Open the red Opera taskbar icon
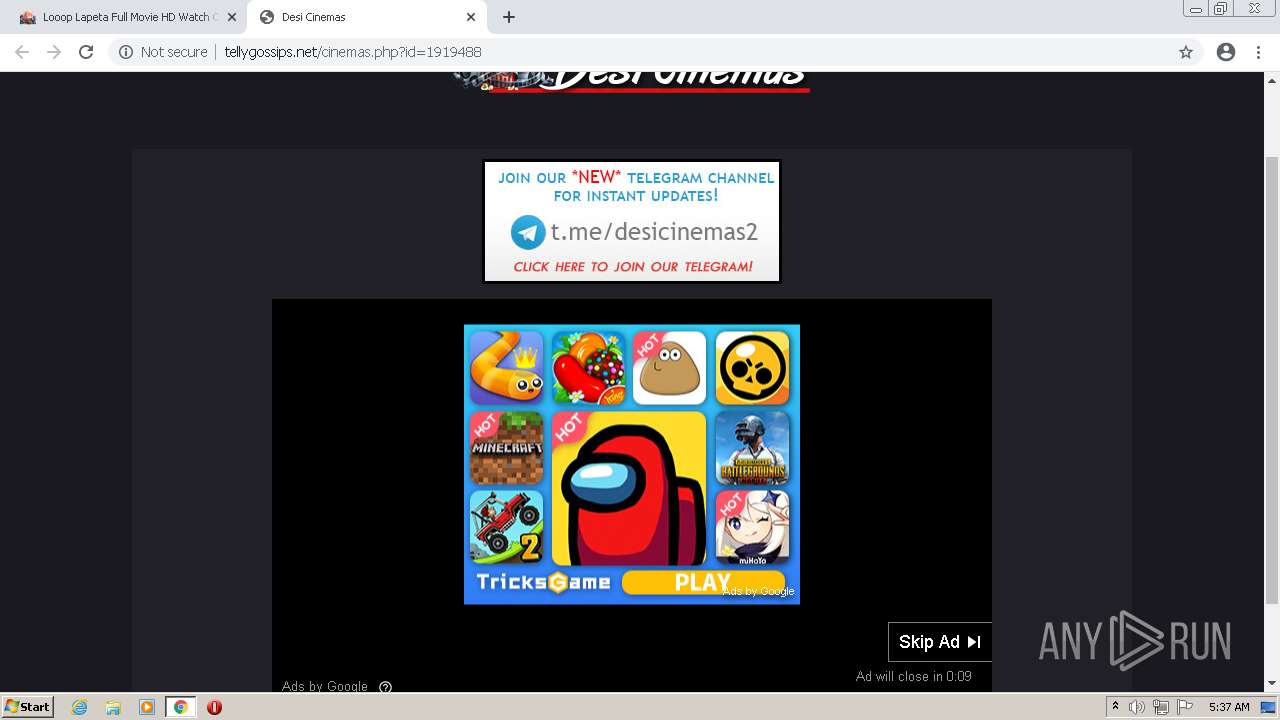This screenshot has height=720, width=1280. (x=214, y=707)
